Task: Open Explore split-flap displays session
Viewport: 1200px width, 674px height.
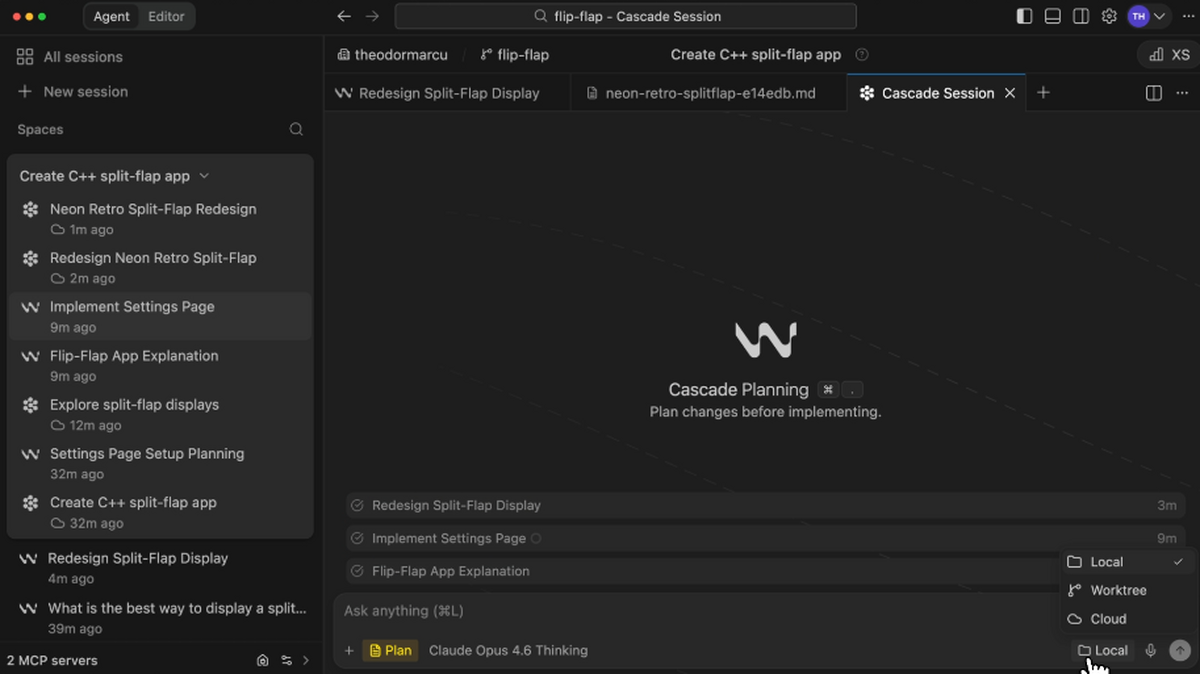Action: coord(160,414)
